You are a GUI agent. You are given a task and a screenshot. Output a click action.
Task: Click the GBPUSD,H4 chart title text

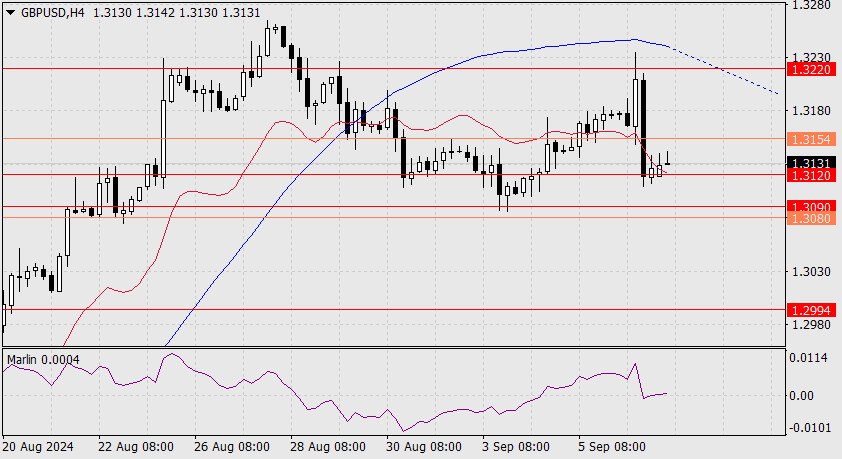(53, 12)
